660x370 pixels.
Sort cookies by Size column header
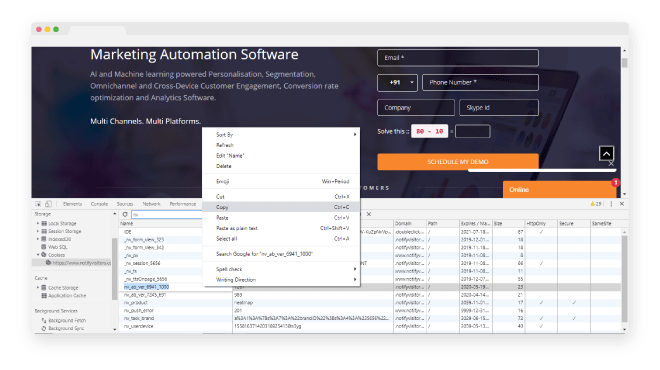pos(508,224)
